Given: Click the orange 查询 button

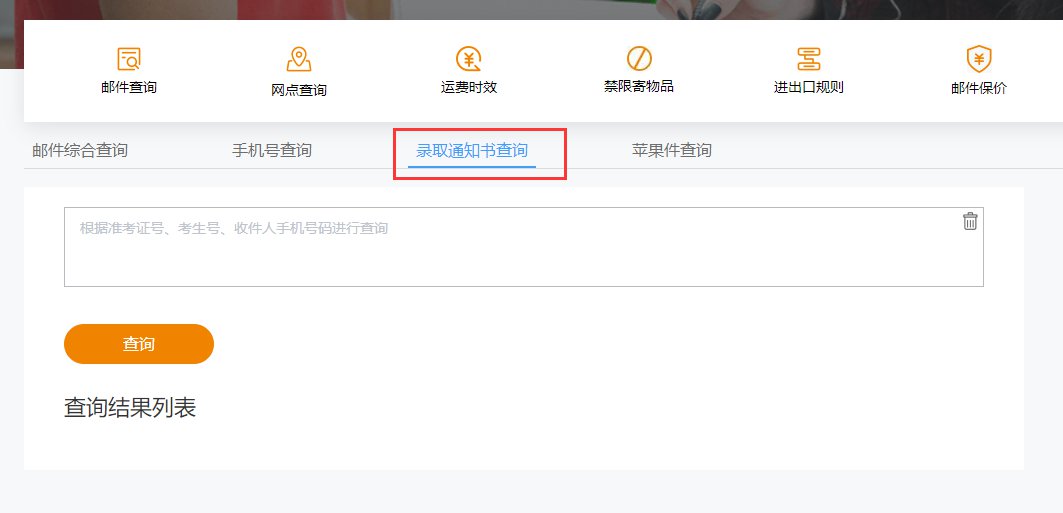Looking at the screenshot, I should [139, 344].
